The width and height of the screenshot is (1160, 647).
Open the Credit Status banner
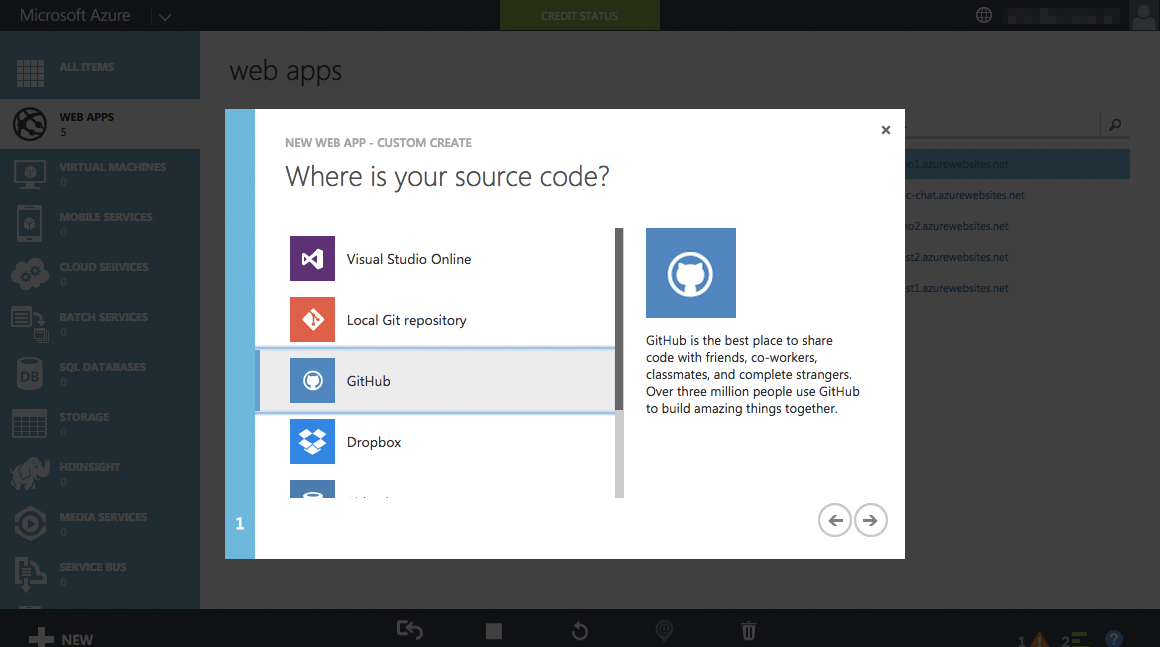pyautogui.click(x=579, y=16)
